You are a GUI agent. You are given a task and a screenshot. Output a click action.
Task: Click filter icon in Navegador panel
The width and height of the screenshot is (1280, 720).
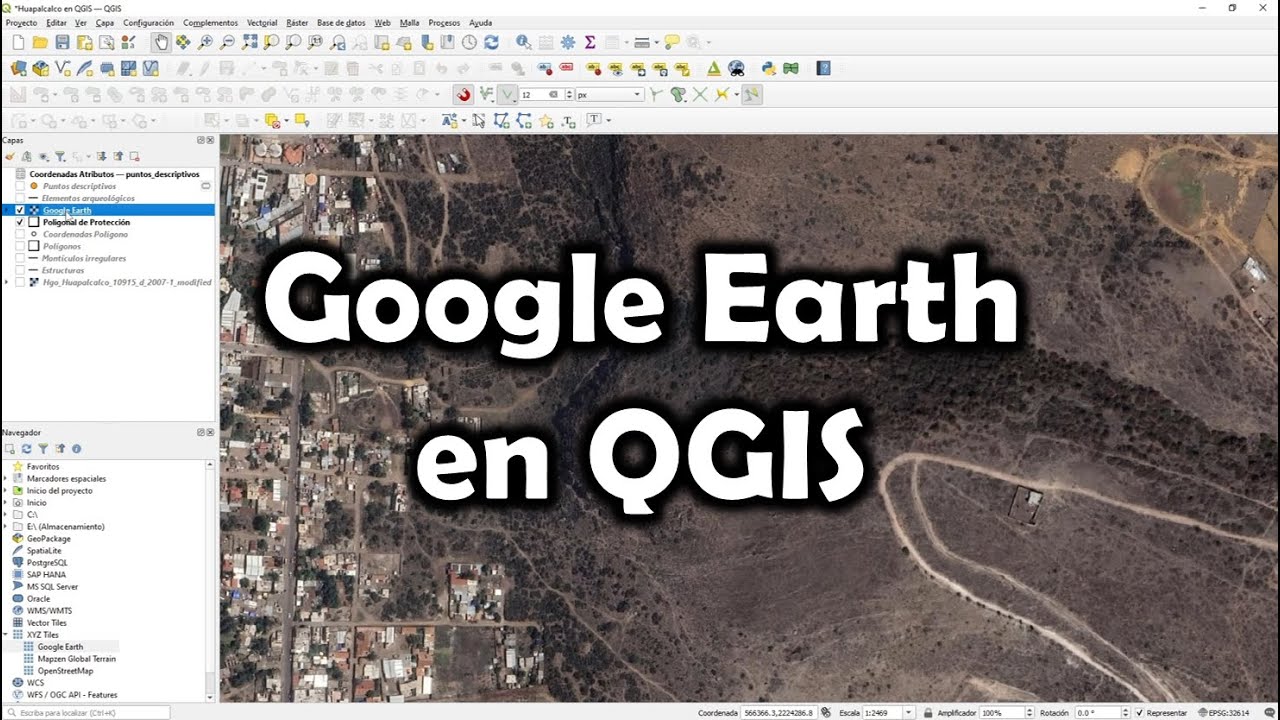pos(43,449)
